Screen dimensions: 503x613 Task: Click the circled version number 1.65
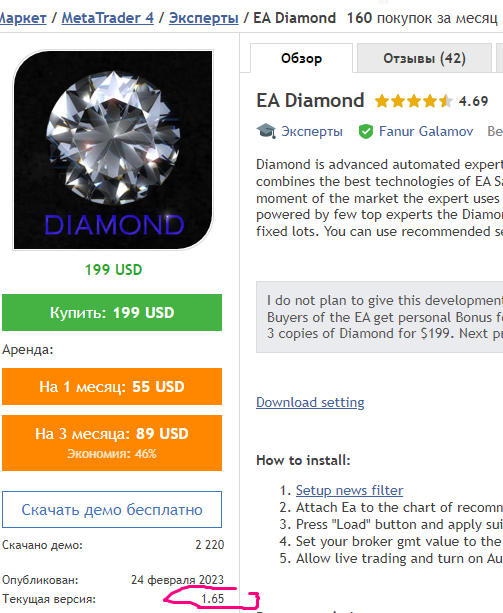click(x=213, y=599)
